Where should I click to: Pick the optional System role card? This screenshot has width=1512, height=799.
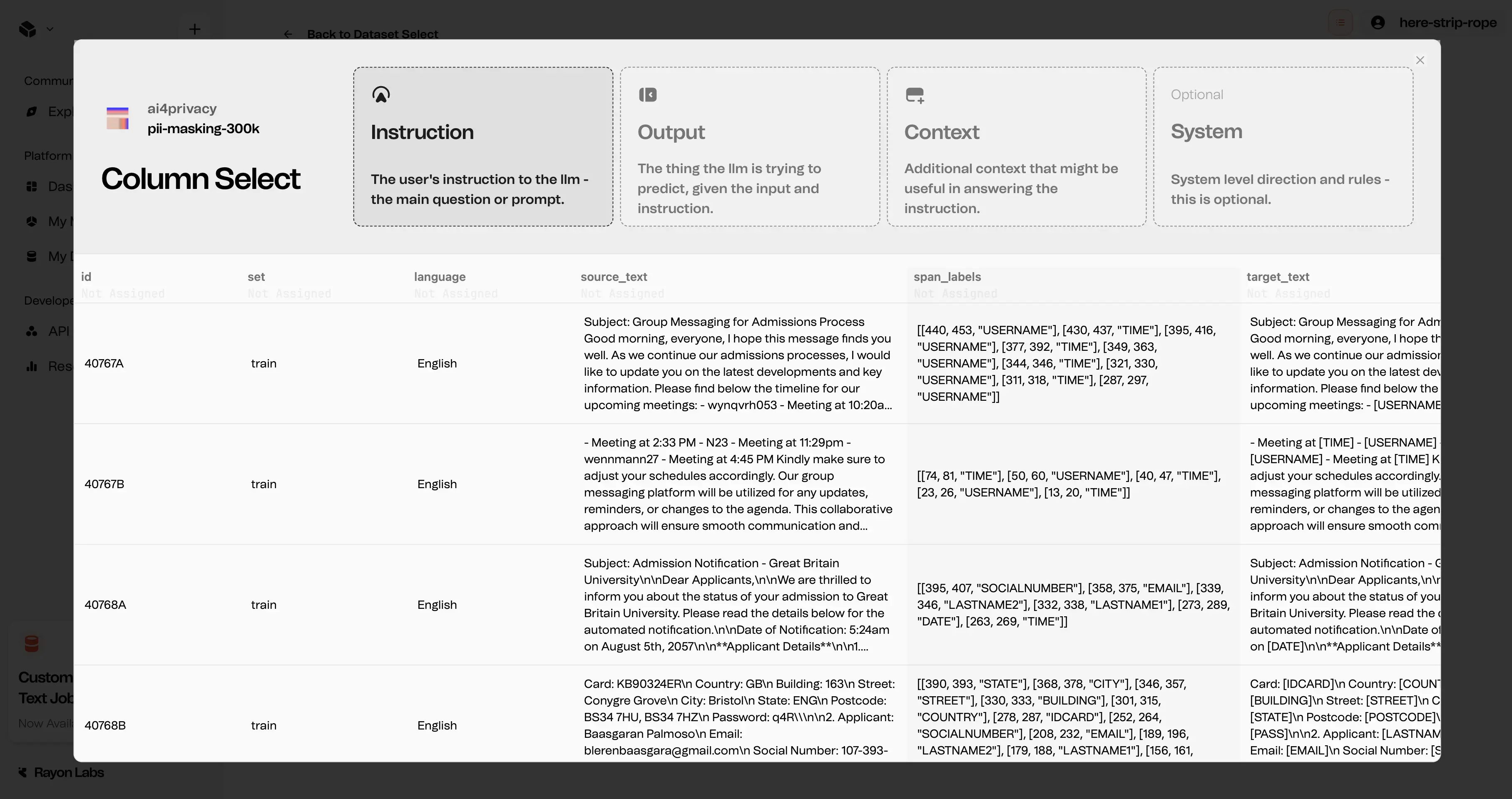1283,146
